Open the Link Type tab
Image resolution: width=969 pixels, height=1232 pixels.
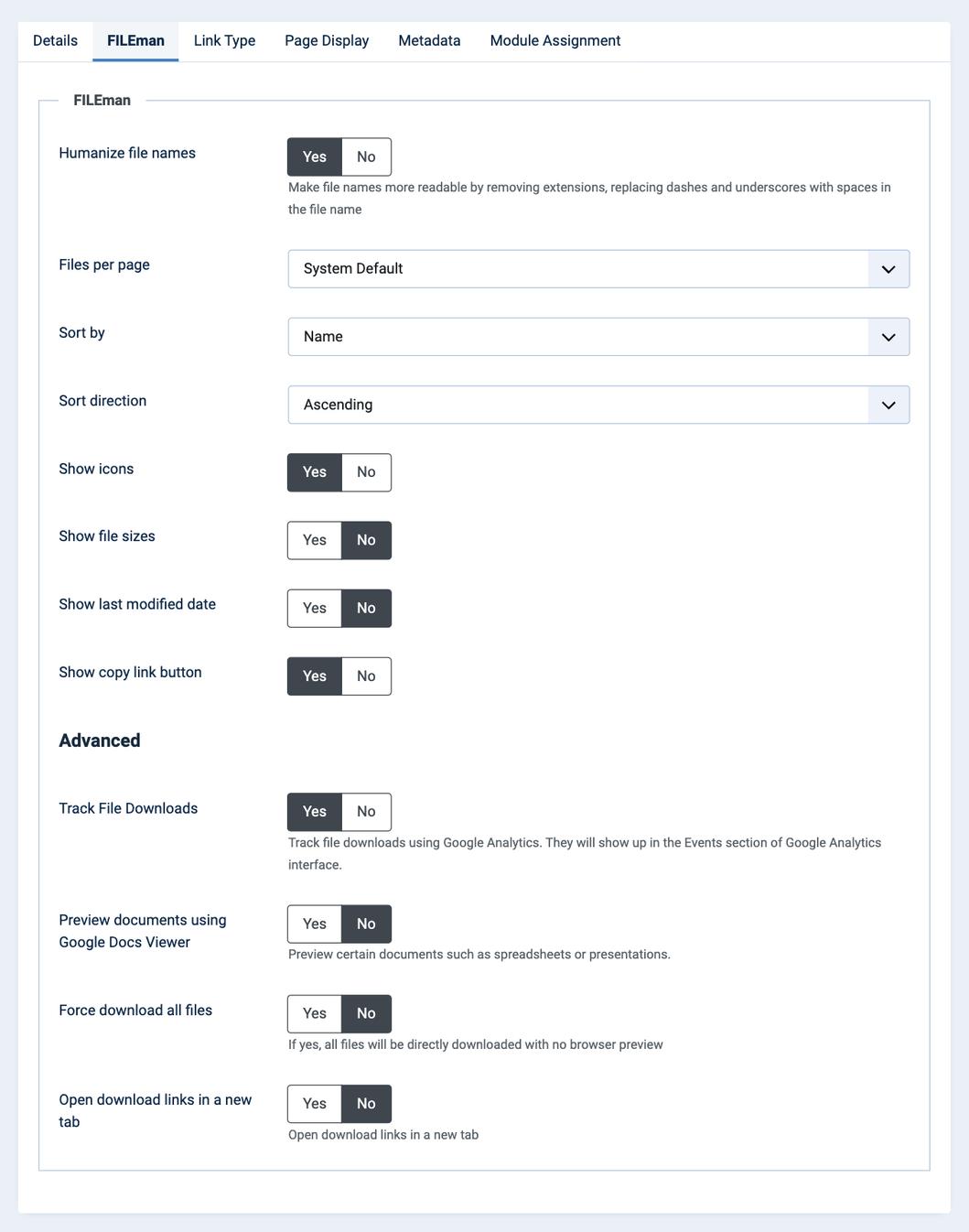coord(224,40)
